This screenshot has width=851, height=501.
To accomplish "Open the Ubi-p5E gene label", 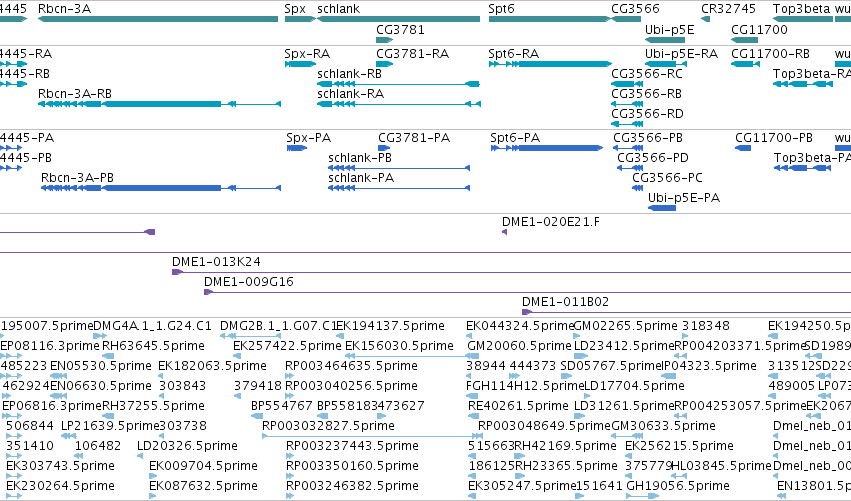I will click(x=669, y=30).
